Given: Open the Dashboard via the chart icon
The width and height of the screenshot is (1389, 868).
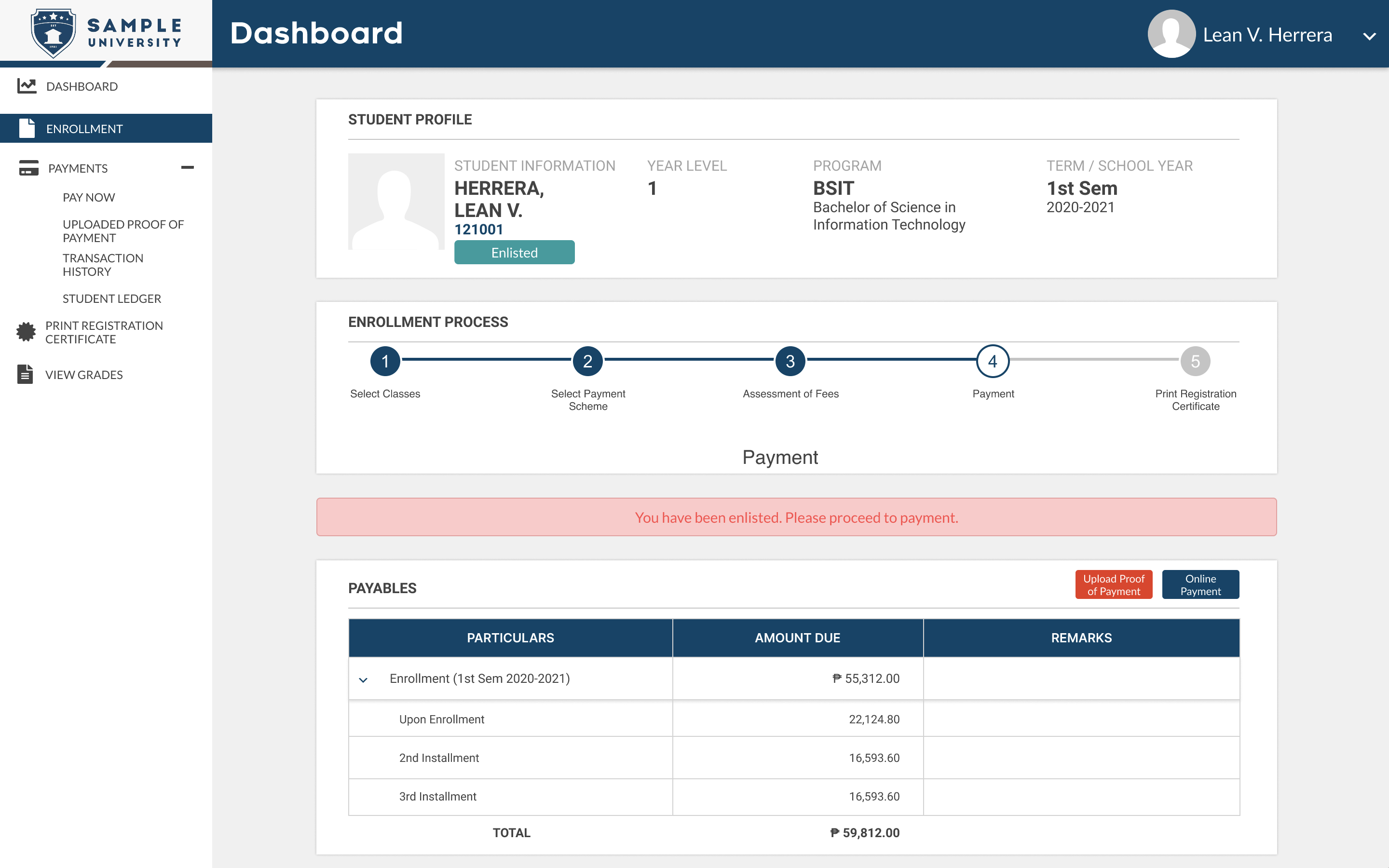Looking at the screenshot, I should pyautogui.click(x=26, y=86).
